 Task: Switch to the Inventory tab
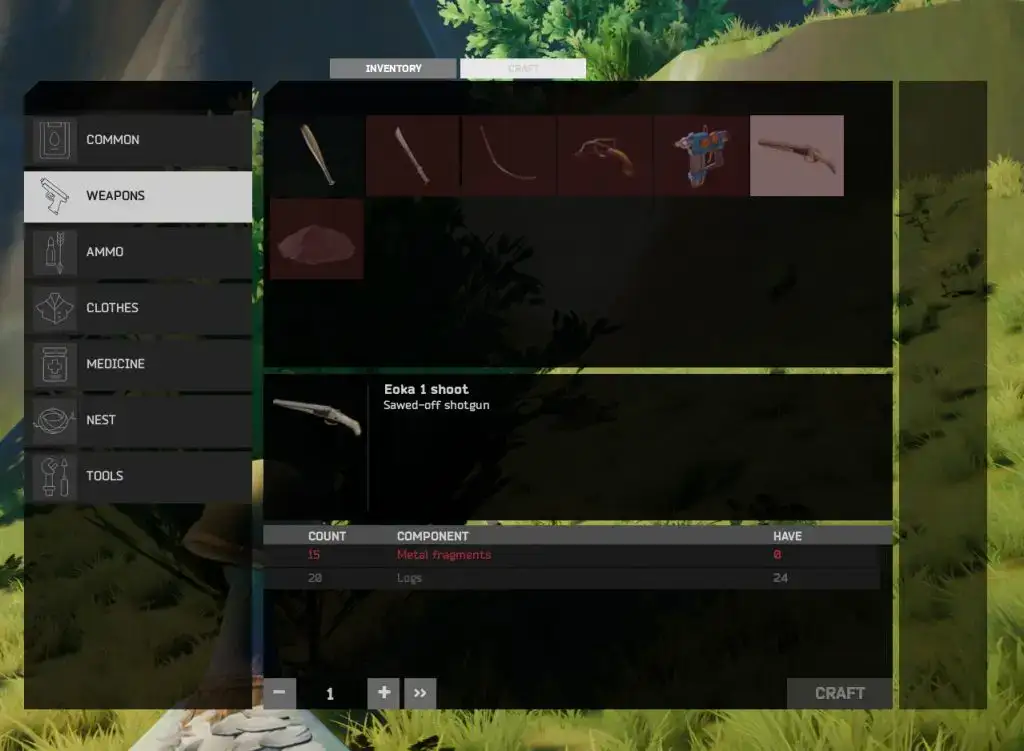(393, 69)
